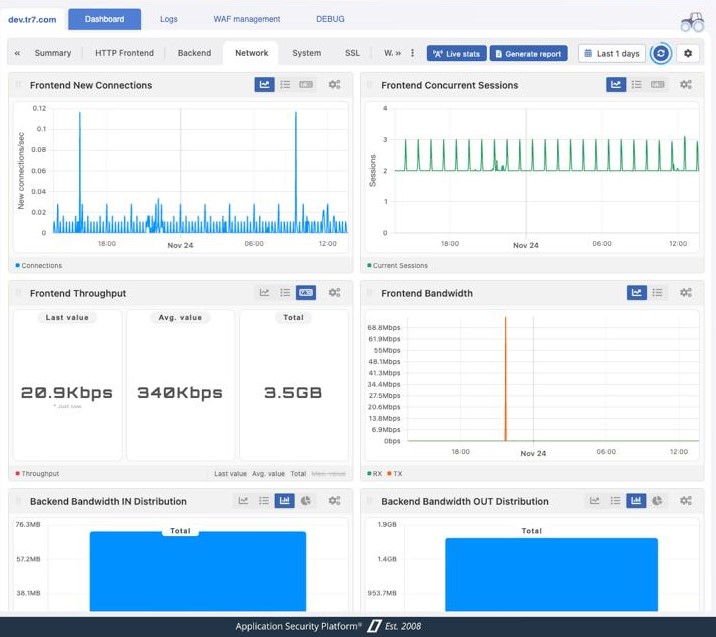Select list view for Frontend Bandwidth
The height and width of the screenshot is (637, 716).
657,293
